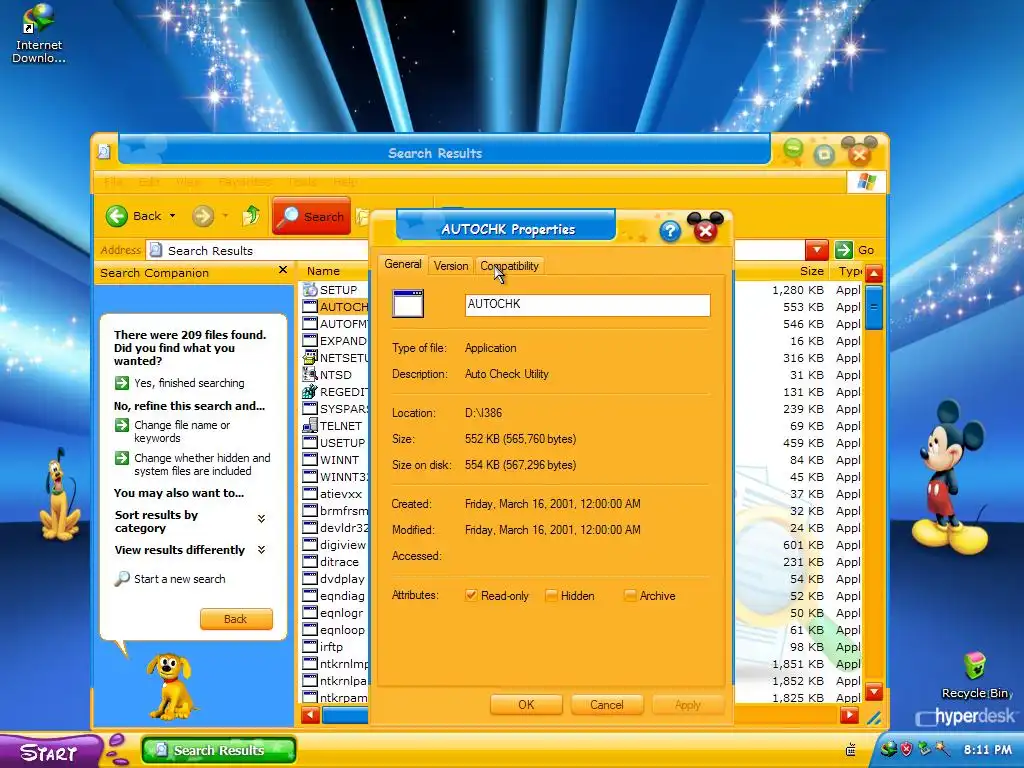Select the dvdplay file icon
The height and width of the screenshot is (768, 1024).
point(310,579)
